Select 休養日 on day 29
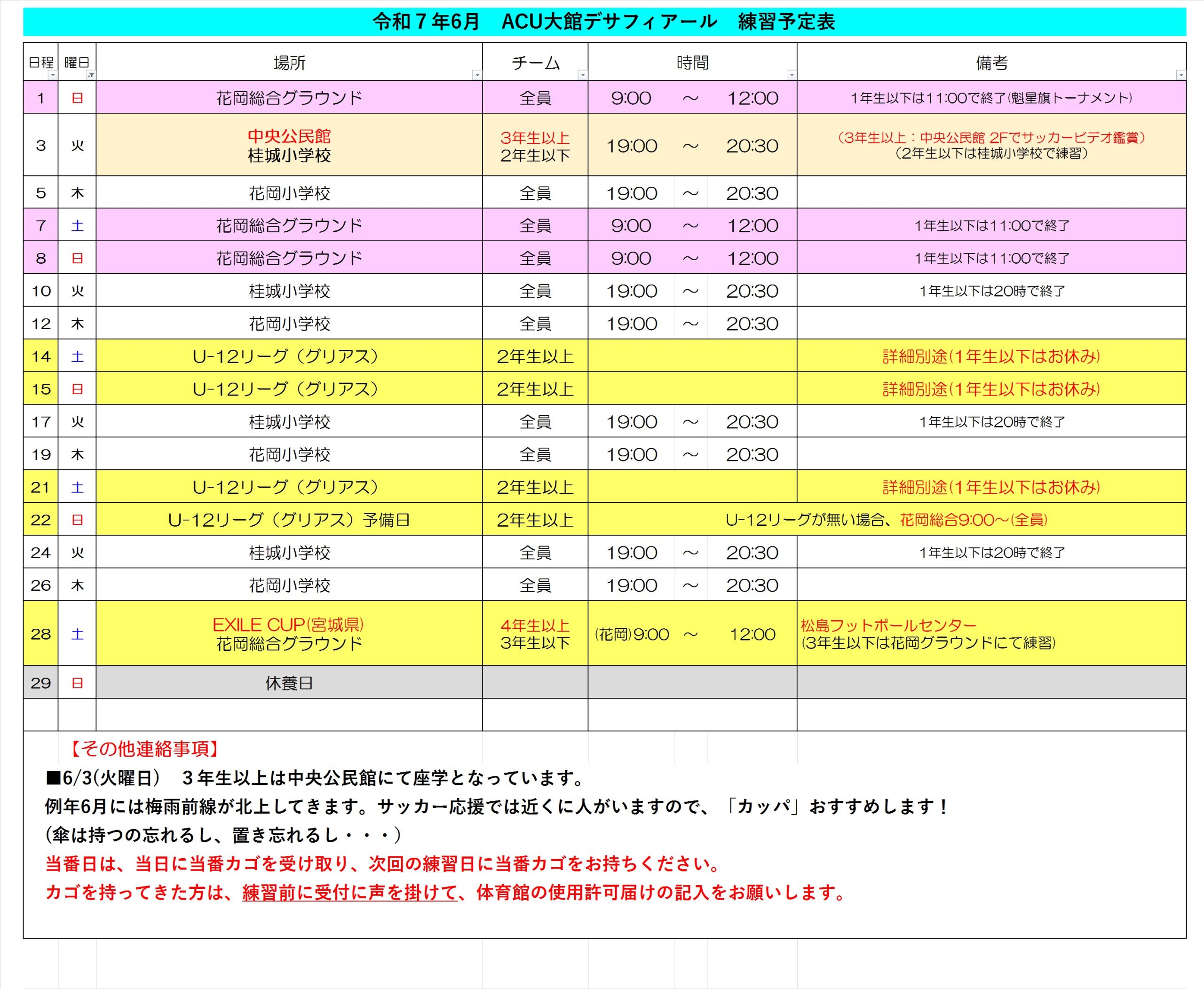 click(289, 683)
